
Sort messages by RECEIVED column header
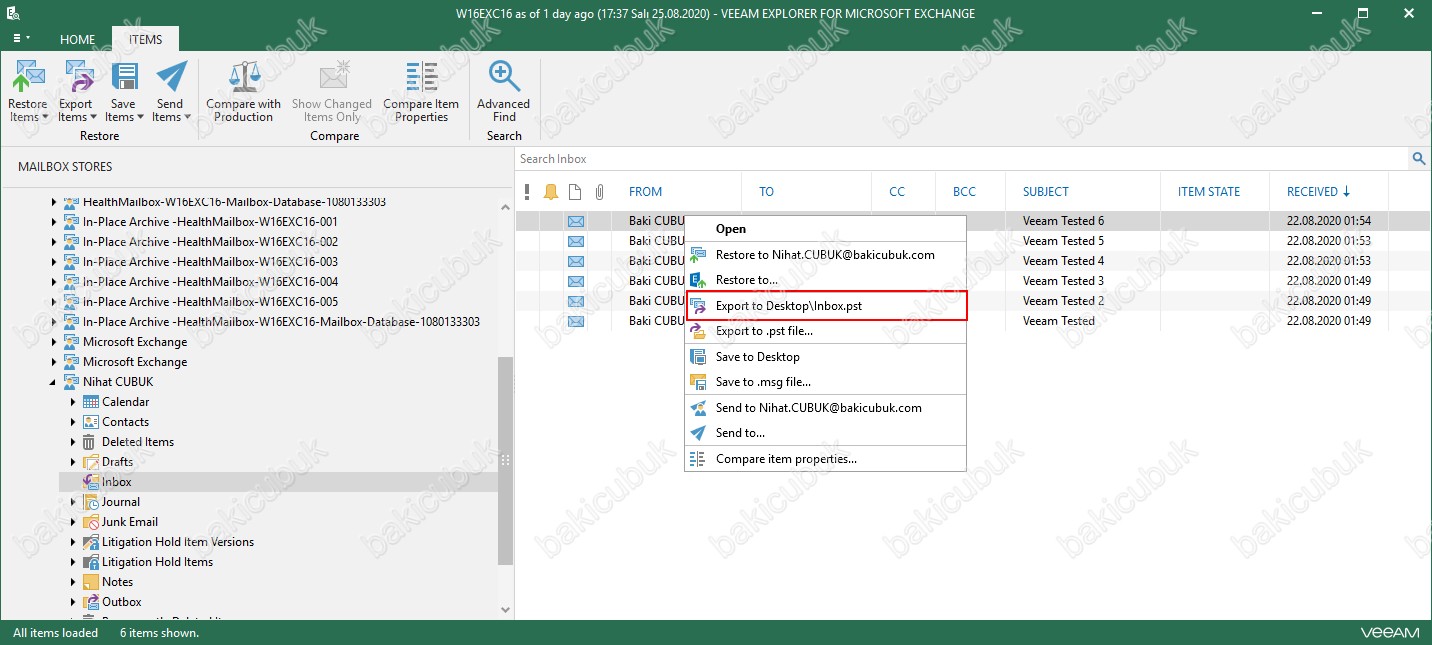click(x=1318, y=192)
